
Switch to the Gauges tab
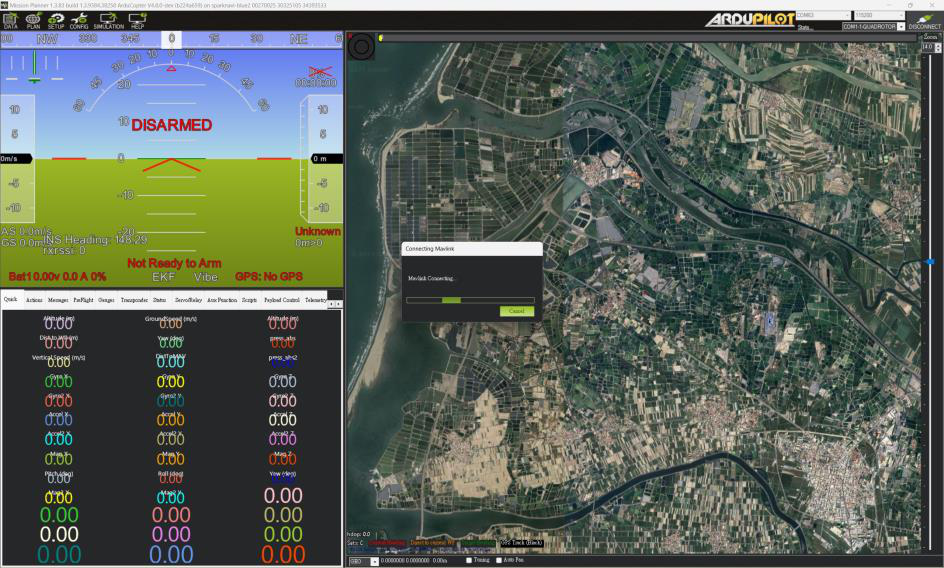[x=107, y=300]
